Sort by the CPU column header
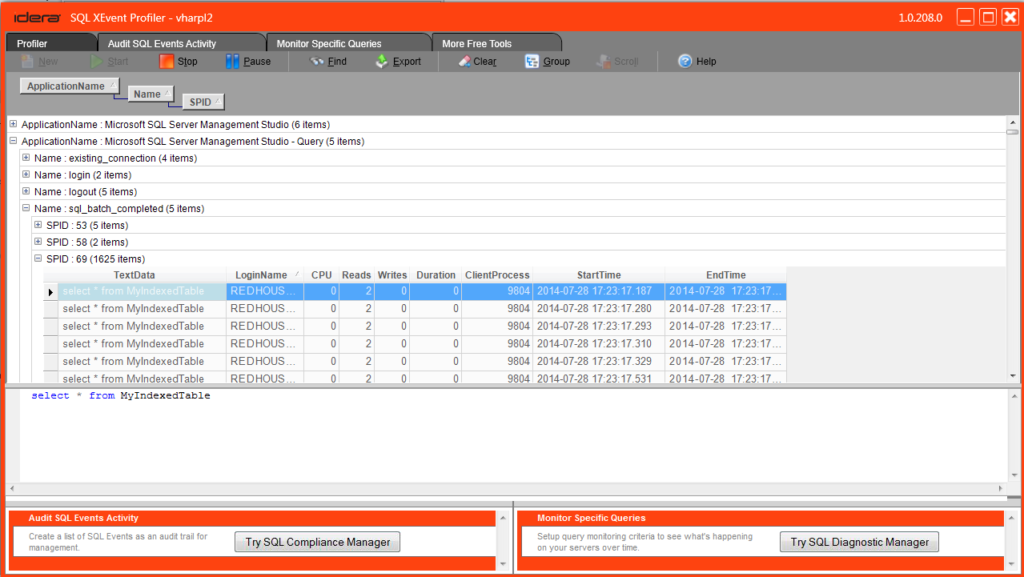Viewport: 1024px width, 577px height. click(x=321, y=275)
